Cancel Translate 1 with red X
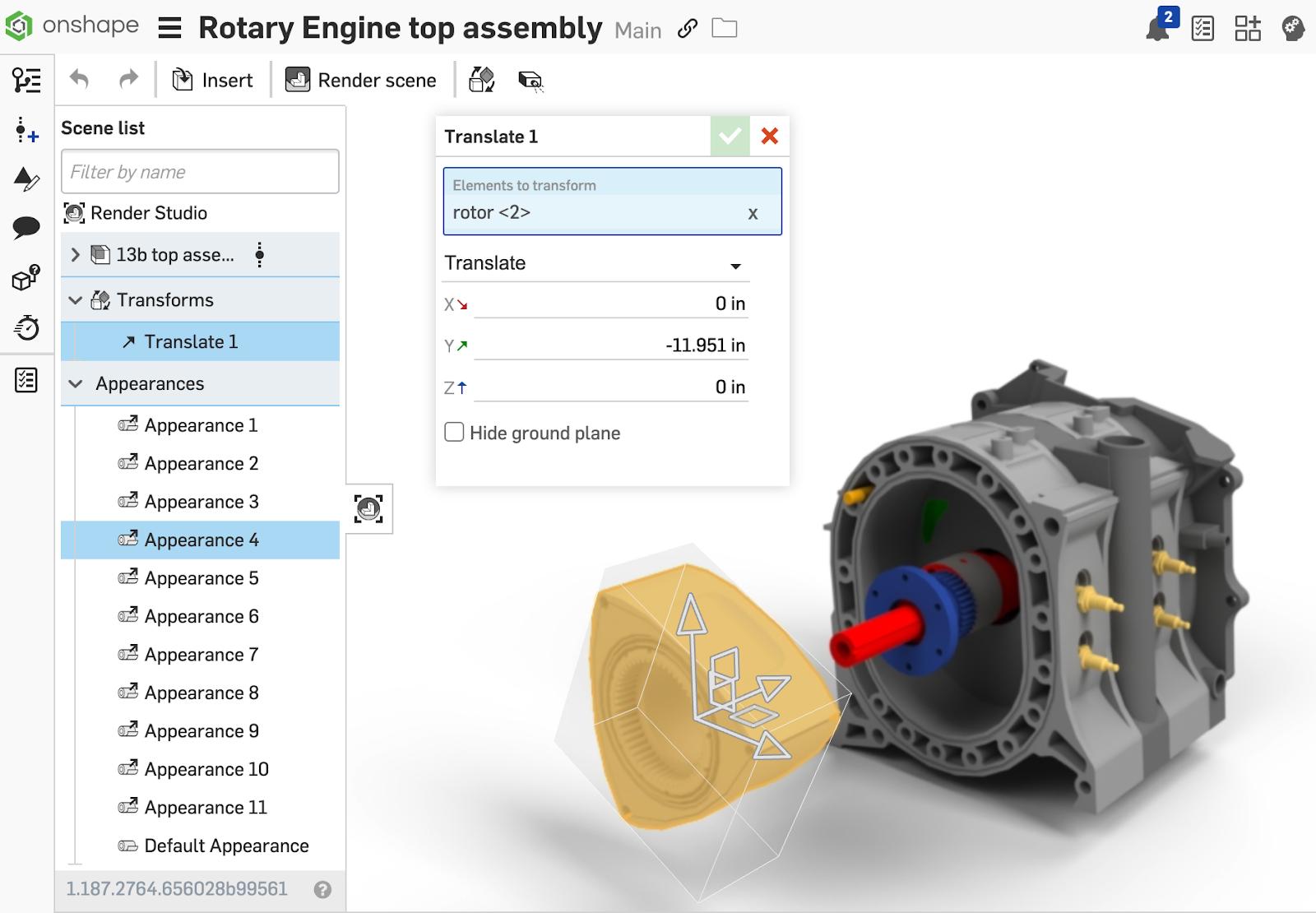1316x913 pixels. coord(770,137)
